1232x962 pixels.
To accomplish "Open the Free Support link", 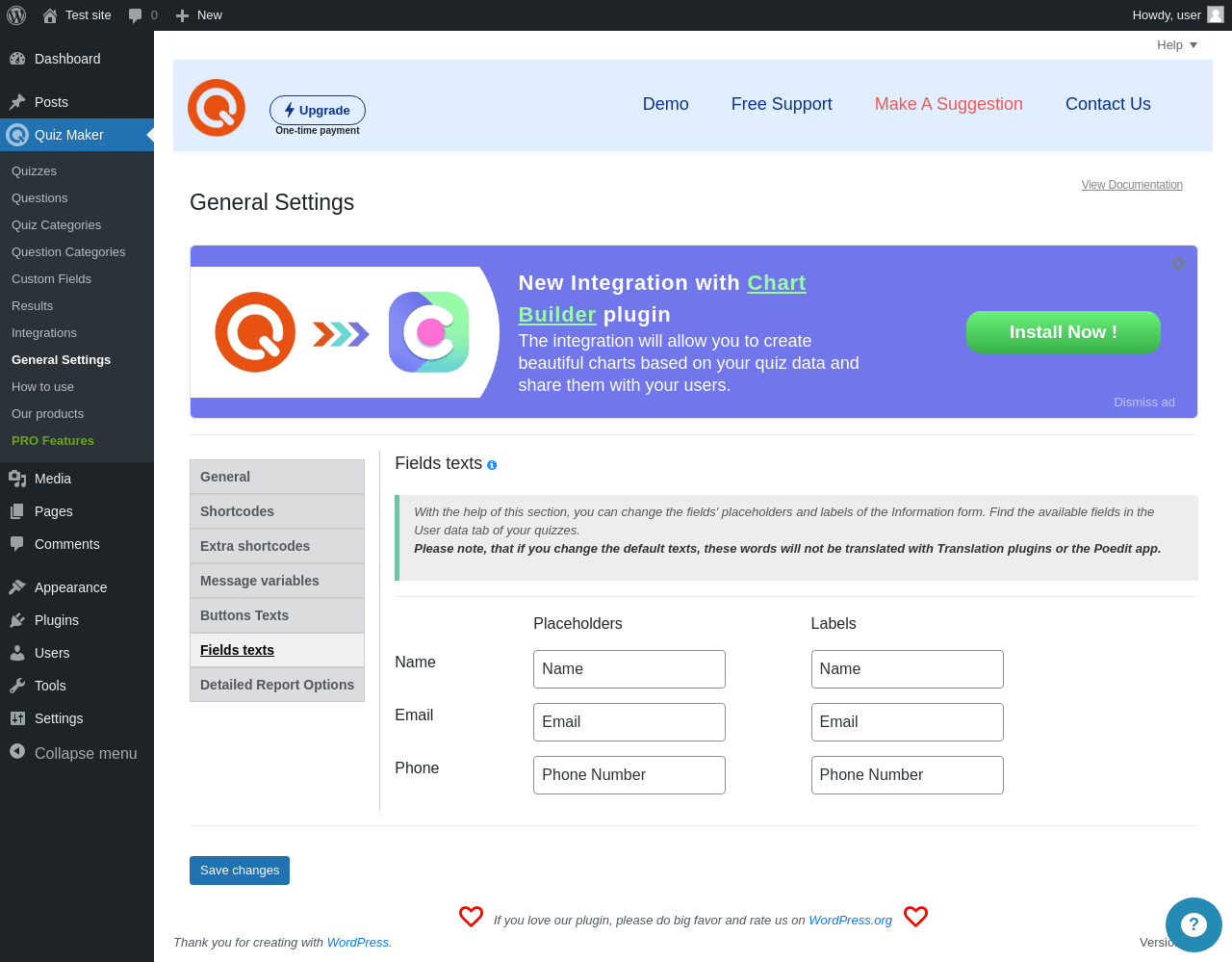I will 782,104.
